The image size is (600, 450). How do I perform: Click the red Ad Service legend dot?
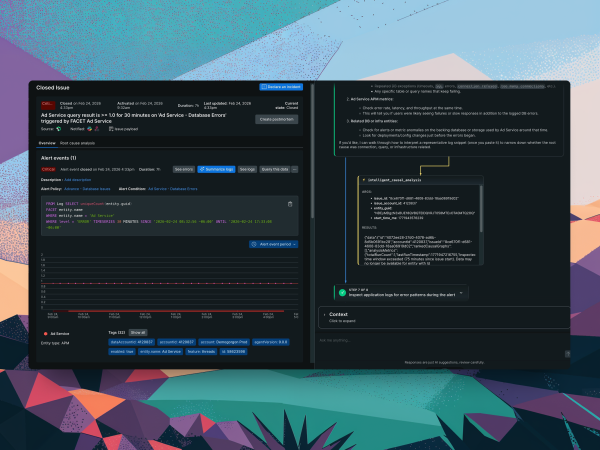coord(46,334)
